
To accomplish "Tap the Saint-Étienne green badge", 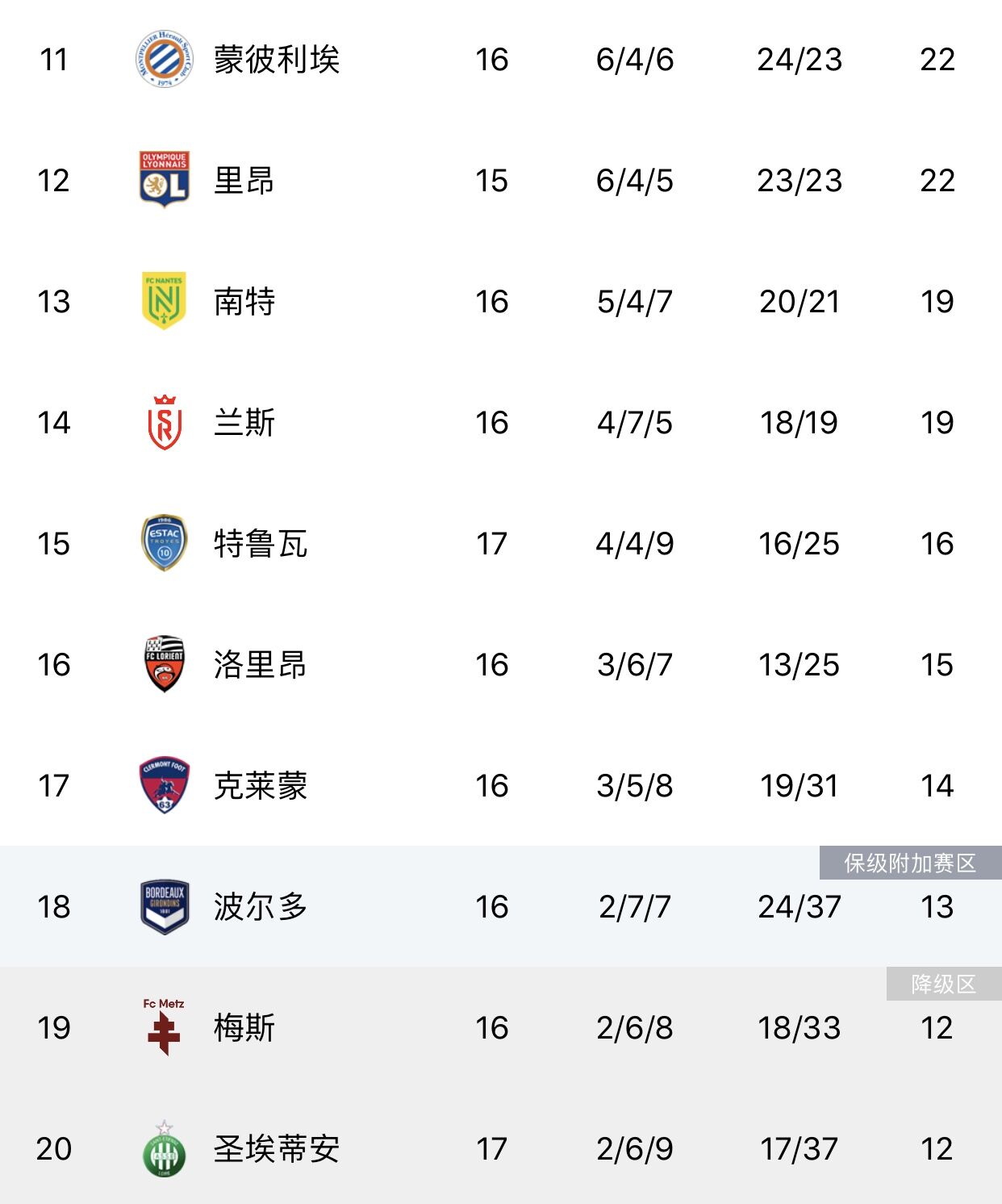I will click(x=165, y=1149).
